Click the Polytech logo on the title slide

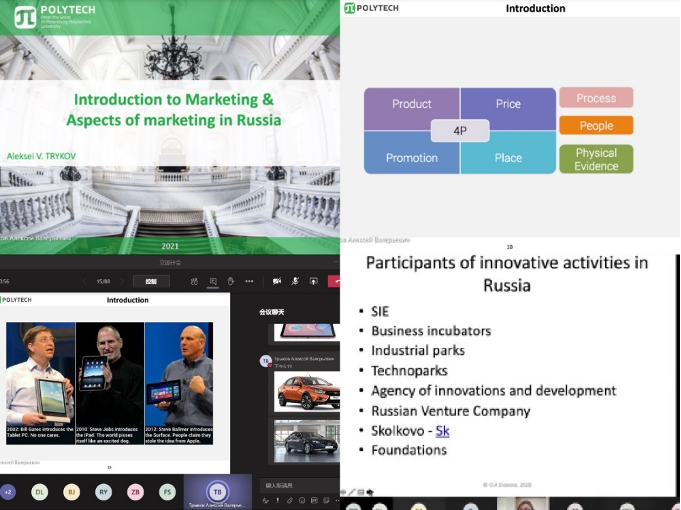point(54,17)
